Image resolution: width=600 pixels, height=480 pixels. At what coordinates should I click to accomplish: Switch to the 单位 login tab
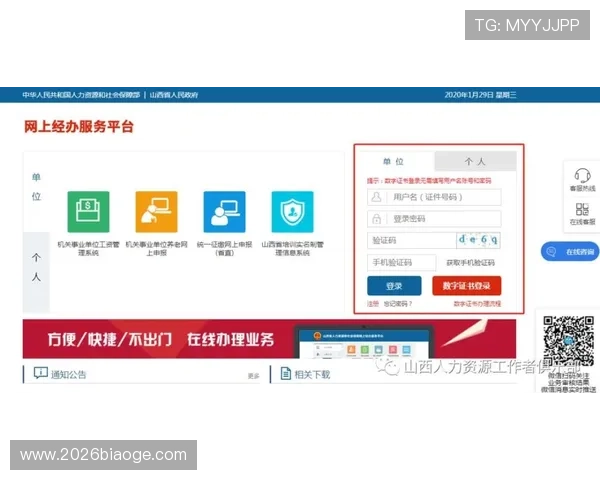pos(394,162)
